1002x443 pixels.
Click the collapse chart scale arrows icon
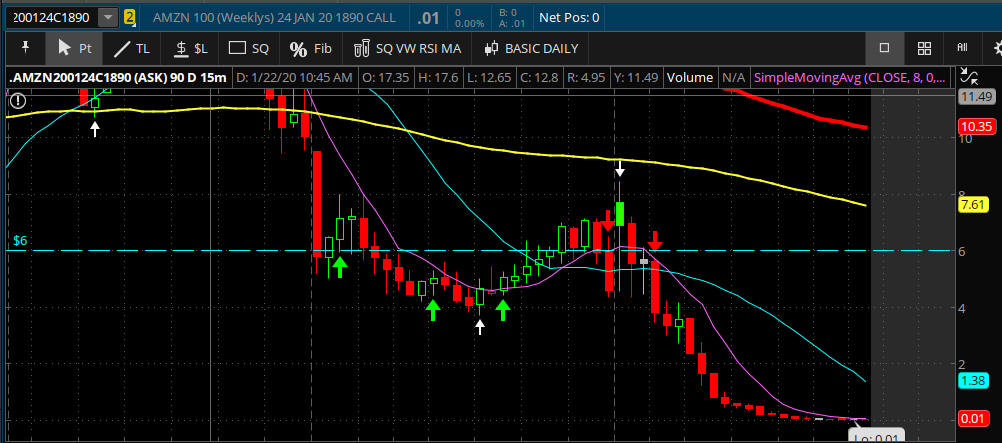967,76
